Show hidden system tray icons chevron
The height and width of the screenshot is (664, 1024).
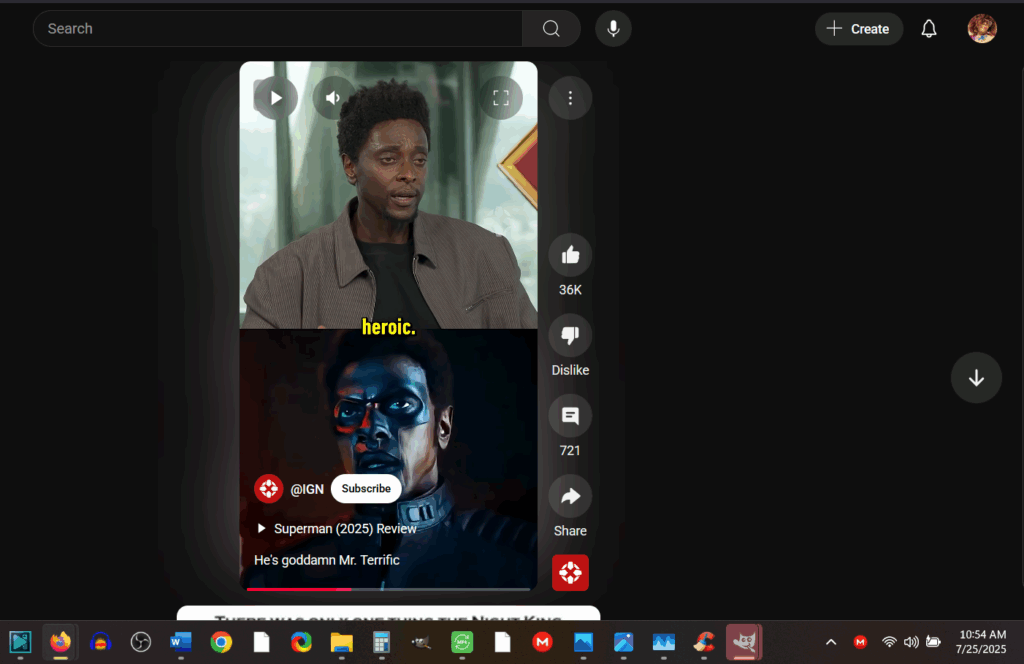coord(831,642)
